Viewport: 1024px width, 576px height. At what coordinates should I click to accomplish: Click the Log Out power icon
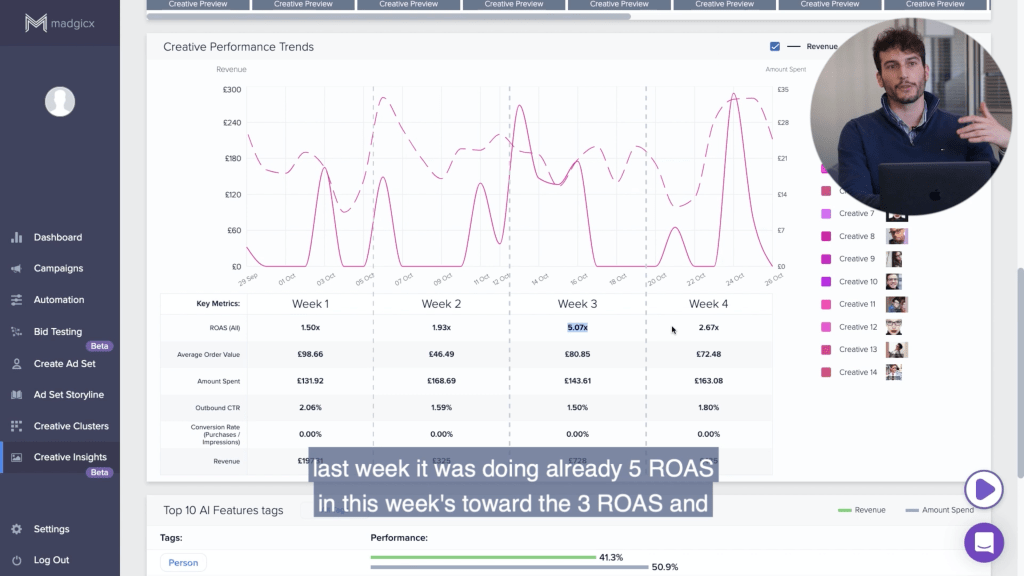click(16, 560)
